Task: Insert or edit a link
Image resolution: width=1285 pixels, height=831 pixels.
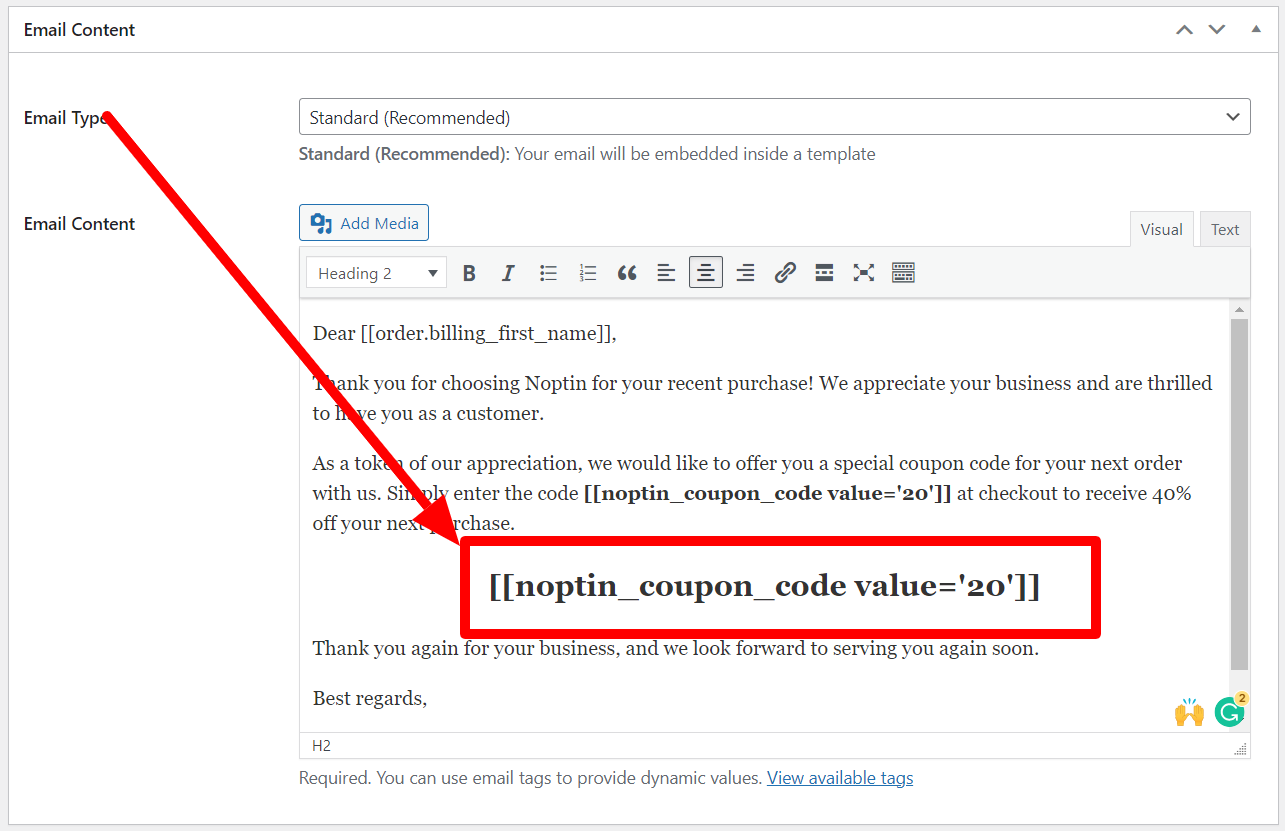Action: tap(785, 273)
